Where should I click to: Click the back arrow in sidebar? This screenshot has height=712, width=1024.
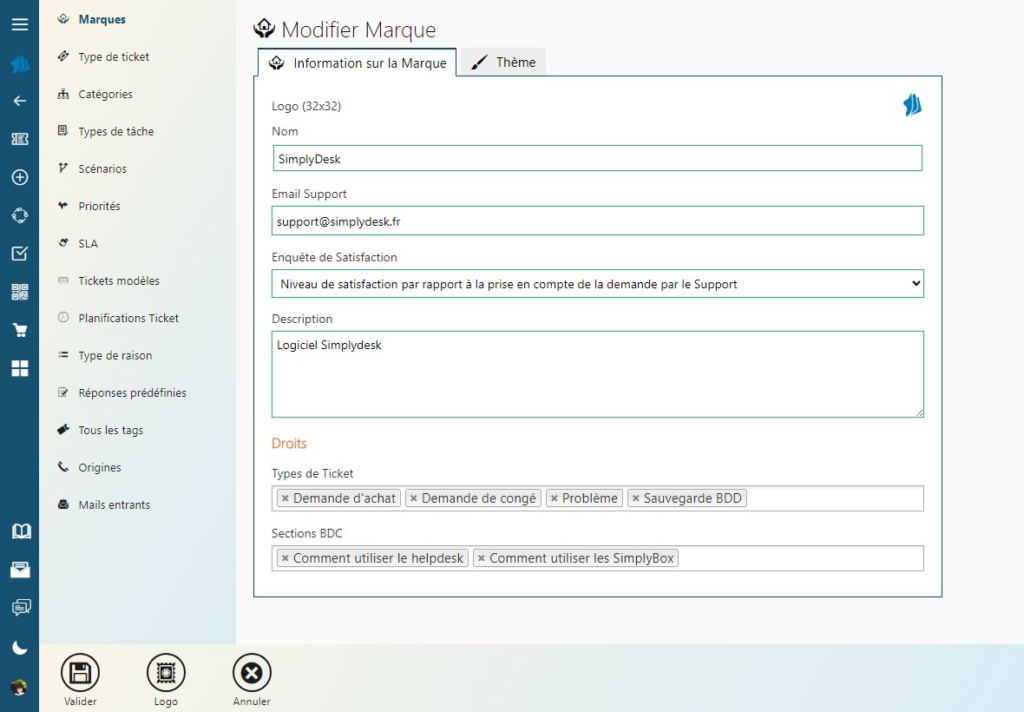click(x=19, y=101)
